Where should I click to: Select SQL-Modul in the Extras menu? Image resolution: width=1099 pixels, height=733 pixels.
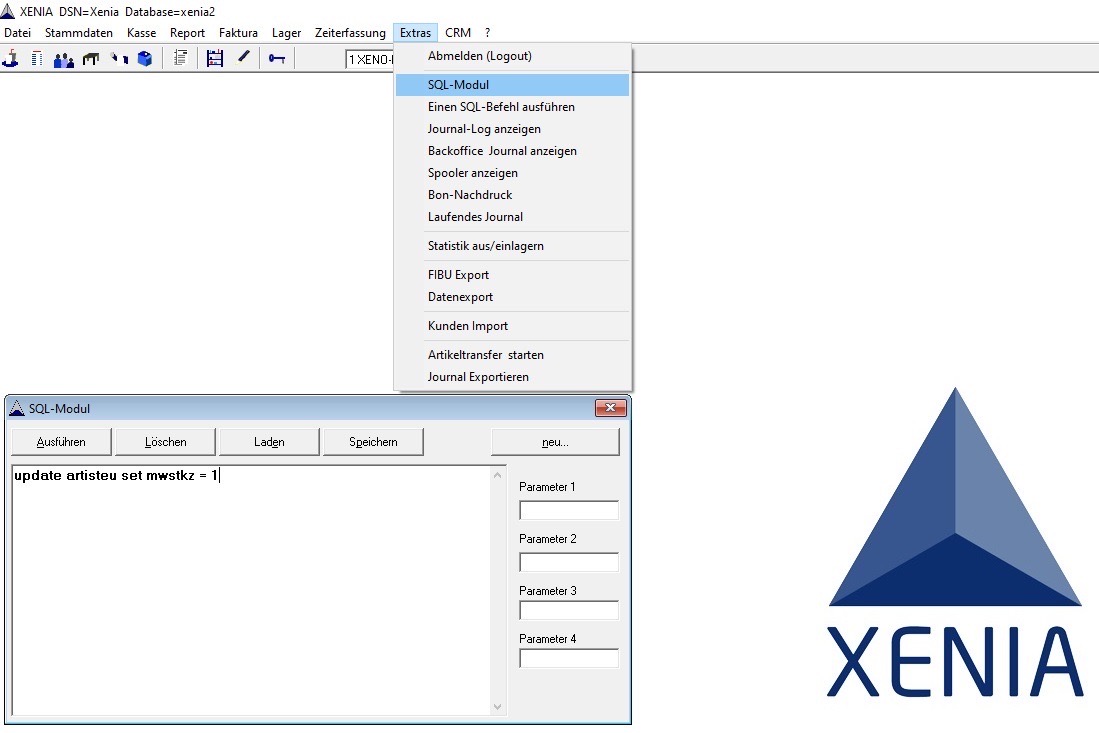point(512,85)
